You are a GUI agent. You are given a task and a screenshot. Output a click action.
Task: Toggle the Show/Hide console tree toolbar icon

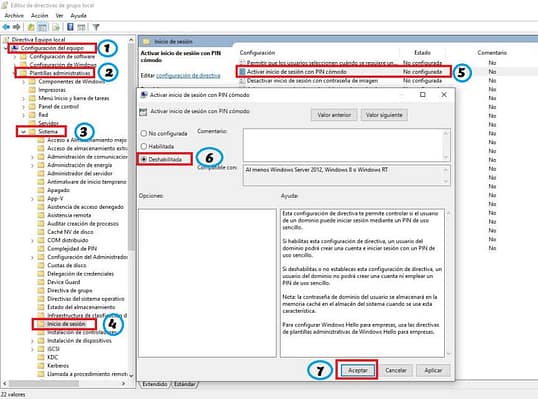42,27
